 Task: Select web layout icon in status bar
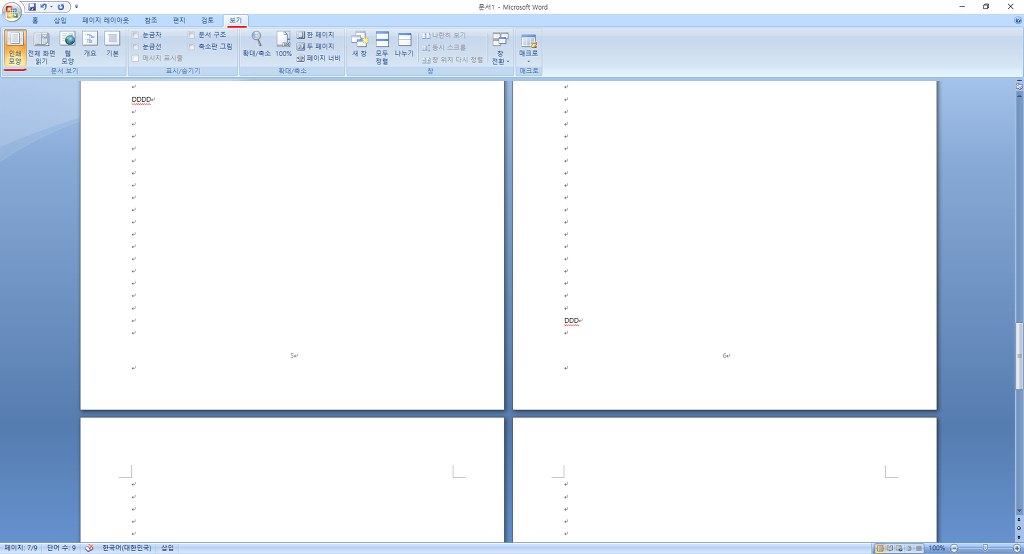click(899, 548)
